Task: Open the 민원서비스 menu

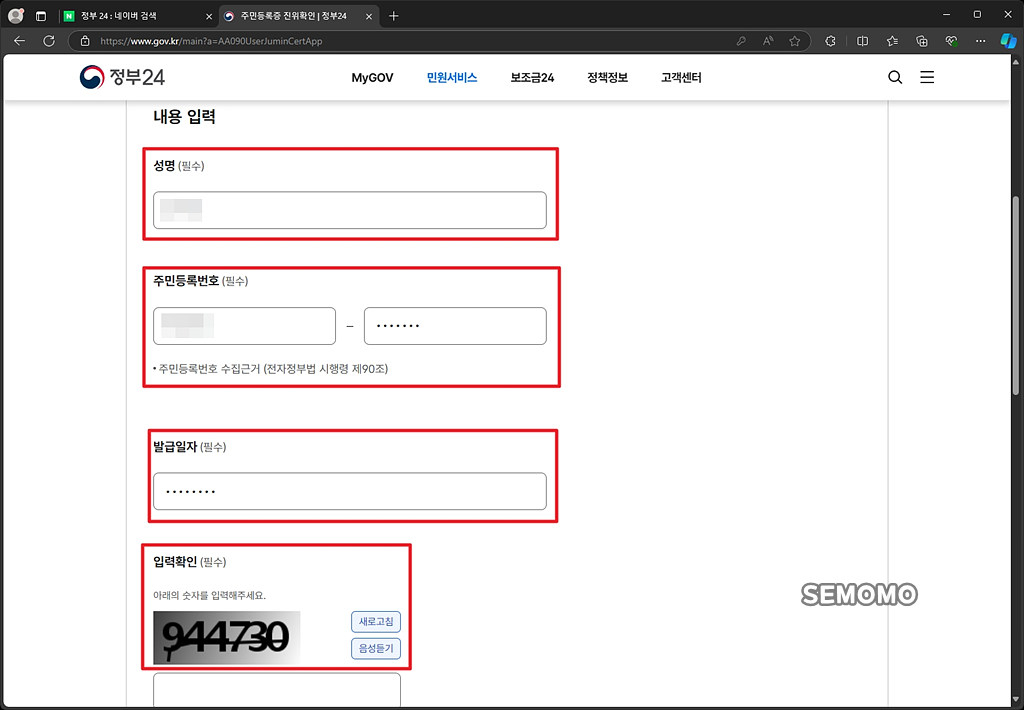Action: click(452, 78)
